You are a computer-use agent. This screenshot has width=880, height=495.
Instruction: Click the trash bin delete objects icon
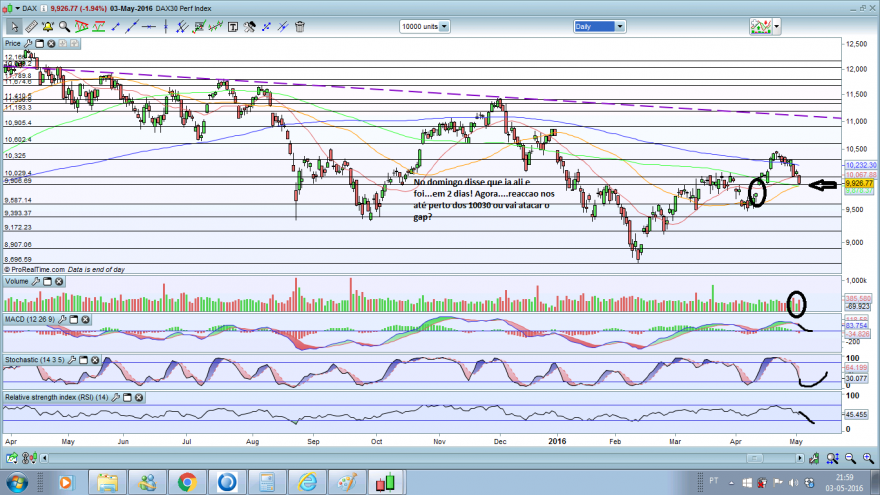300,26
